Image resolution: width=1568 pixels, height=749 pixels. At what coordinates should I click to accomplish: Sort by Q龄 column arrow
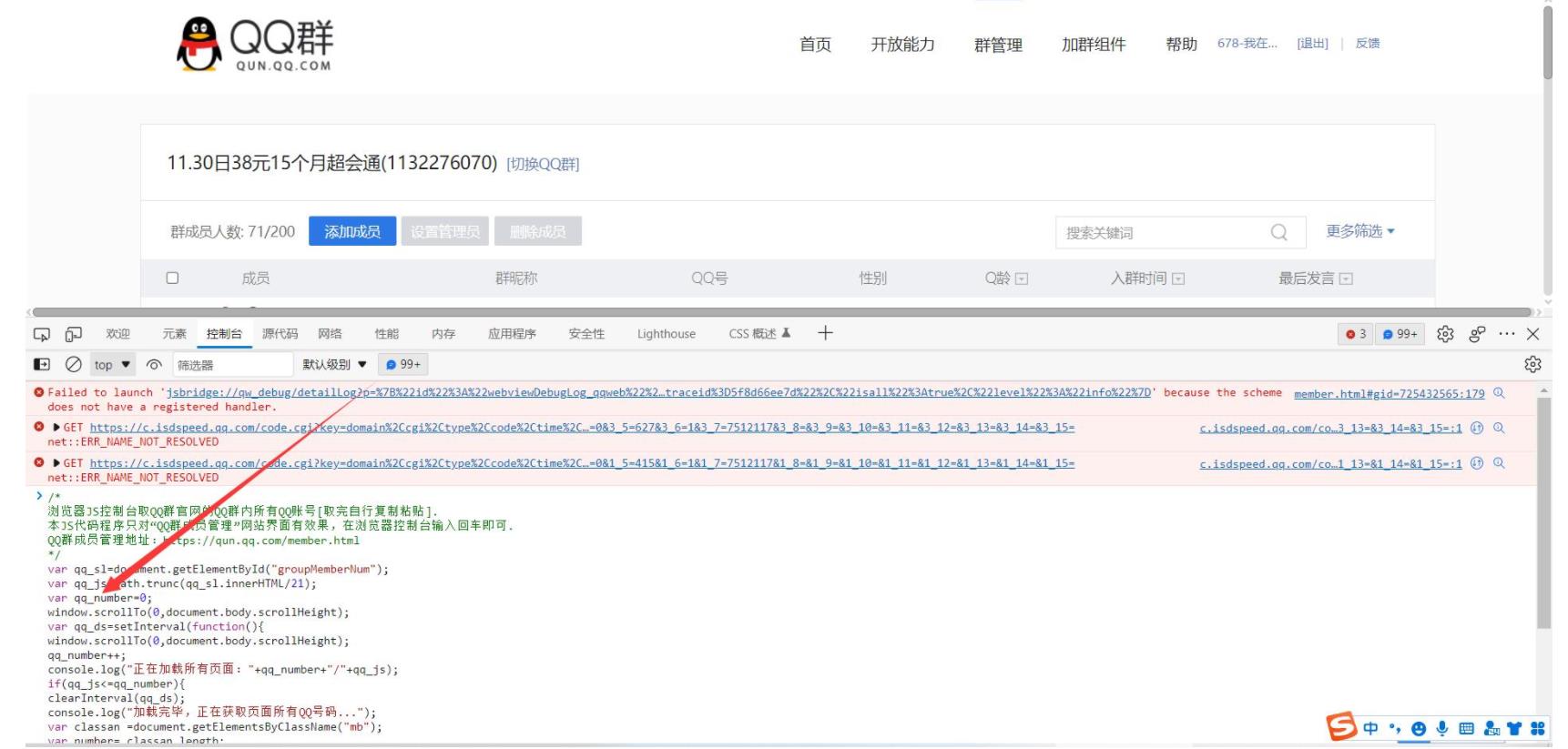click(x=1022, y=278)
